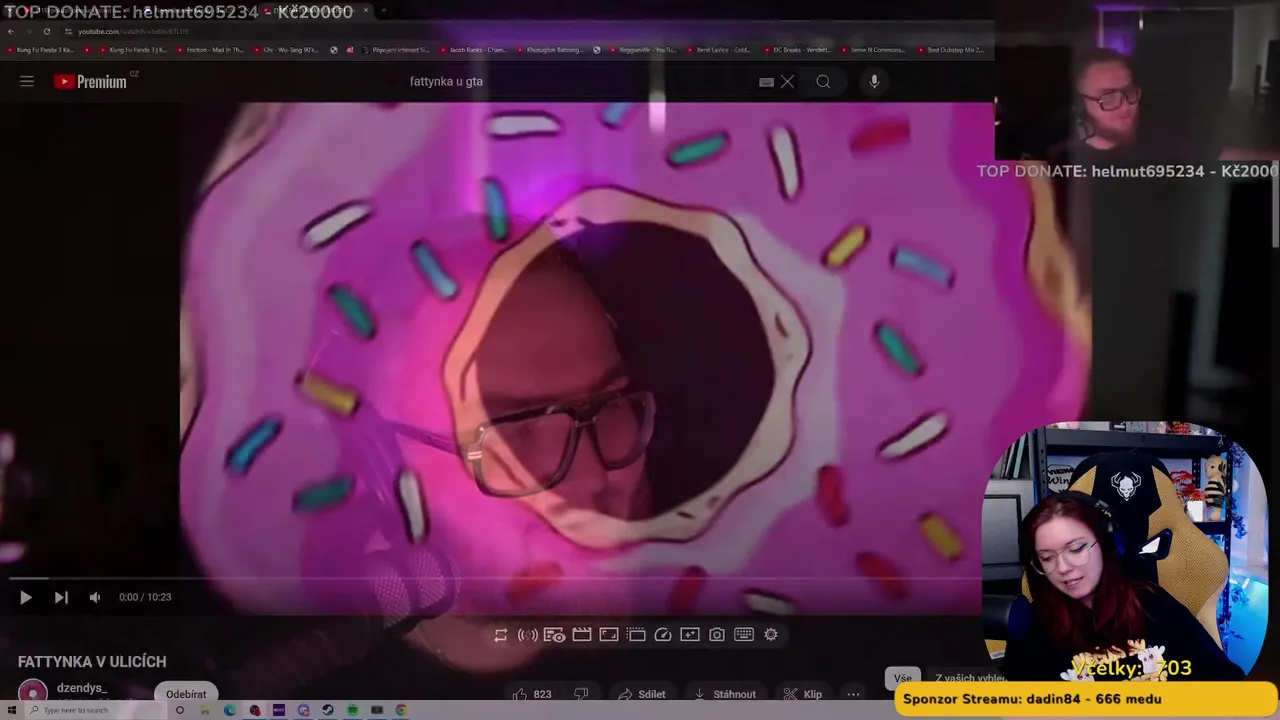The image size is (1280, 720).
Task: Open Microsoft Edge from the taskbar
Action: pyautogui.click(x=230, y=710)
